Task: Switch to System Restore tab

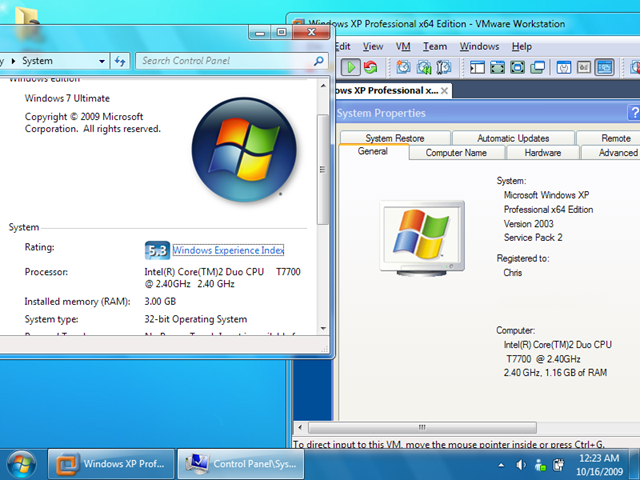Action: 395,138
